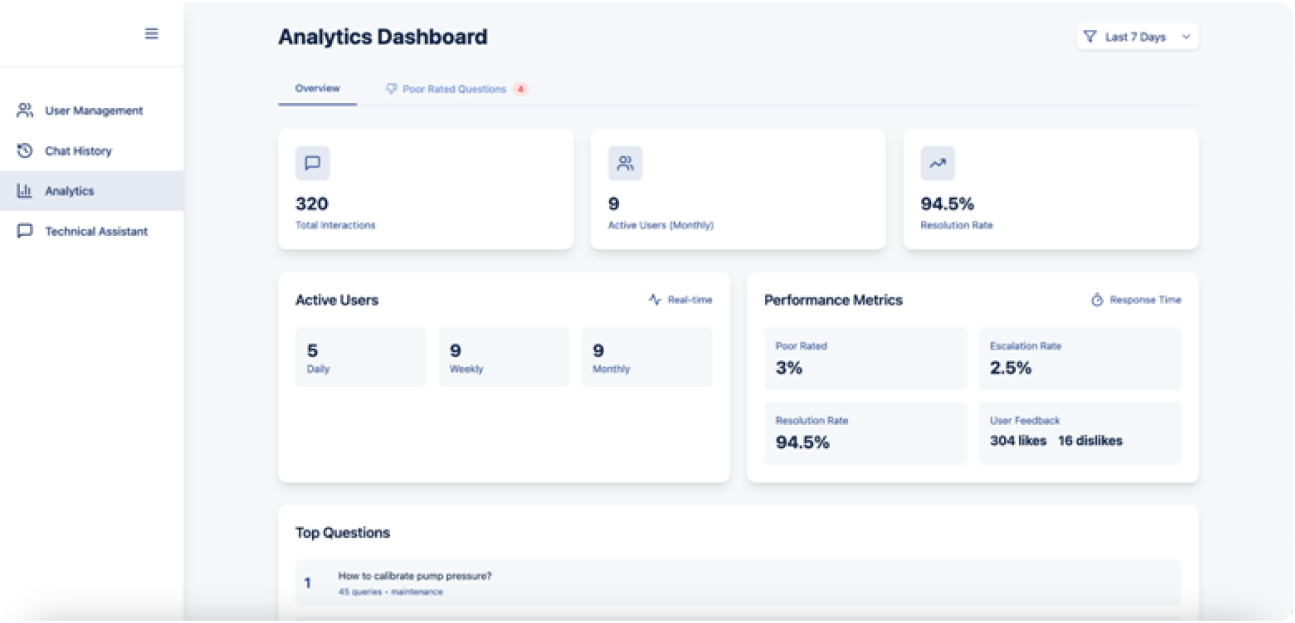Click the Analytics bar-chart icon

tap(23, 191)
